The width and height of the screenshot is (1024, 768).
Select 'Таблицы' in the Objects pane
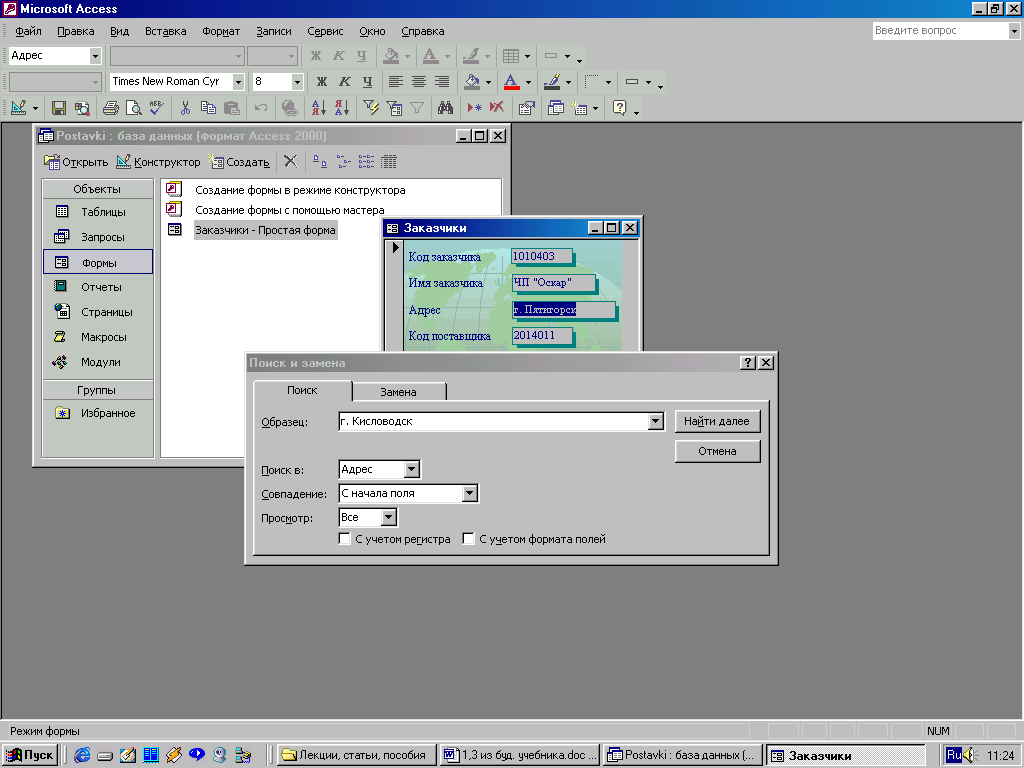click(x=98, y=212)
